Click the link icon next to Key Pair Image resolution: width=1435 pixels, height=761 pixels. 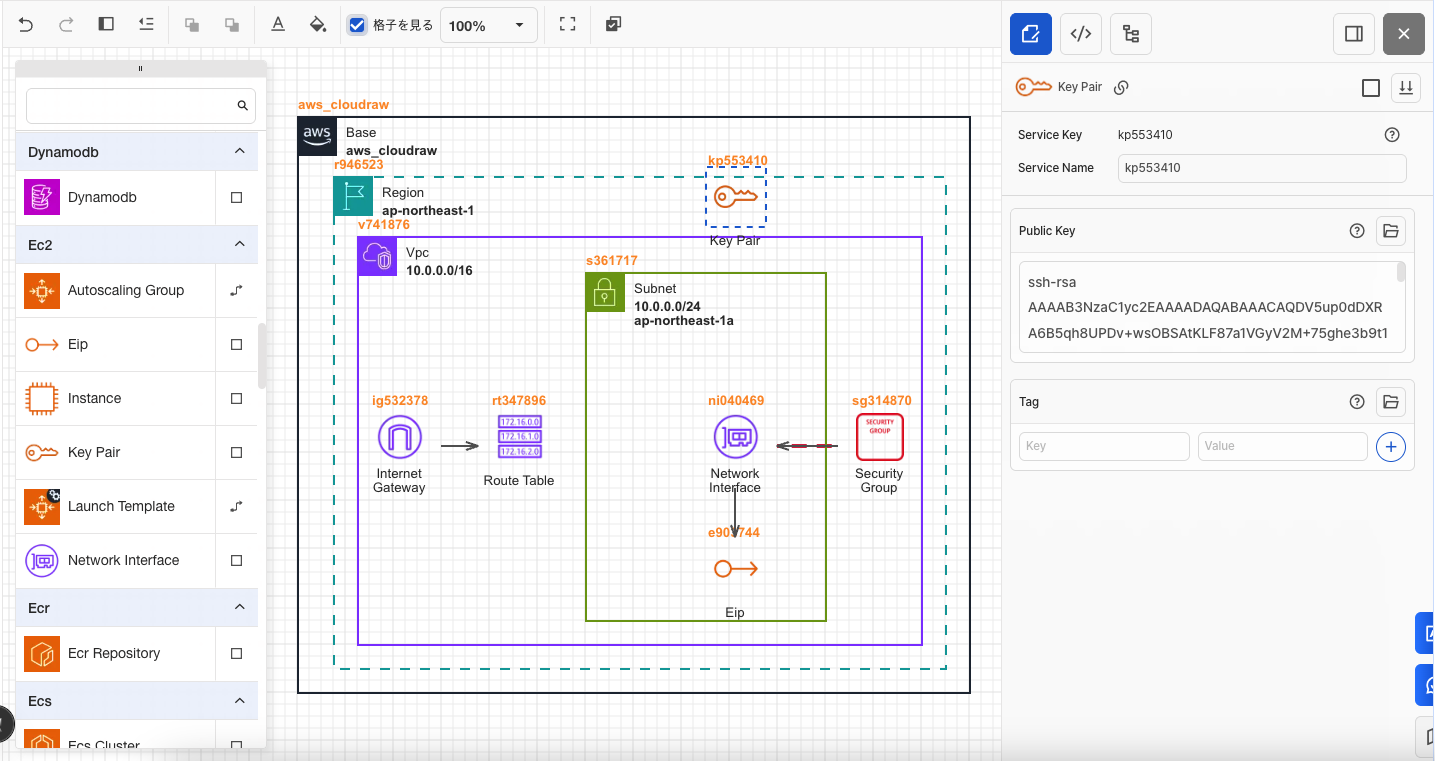click(x=1121, y=87)
